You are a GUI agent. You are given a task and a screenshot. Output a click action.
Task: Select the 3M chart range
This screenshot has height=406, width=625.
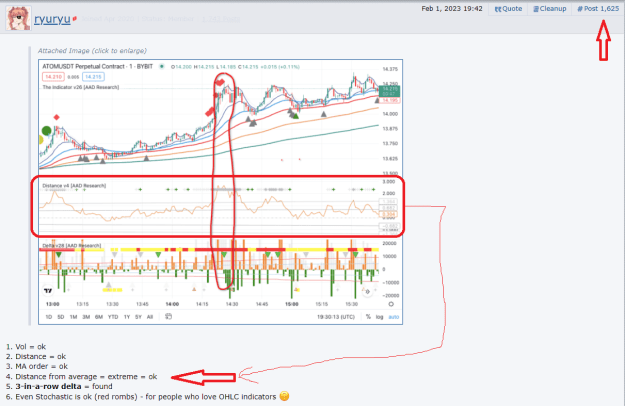(86, 317)
